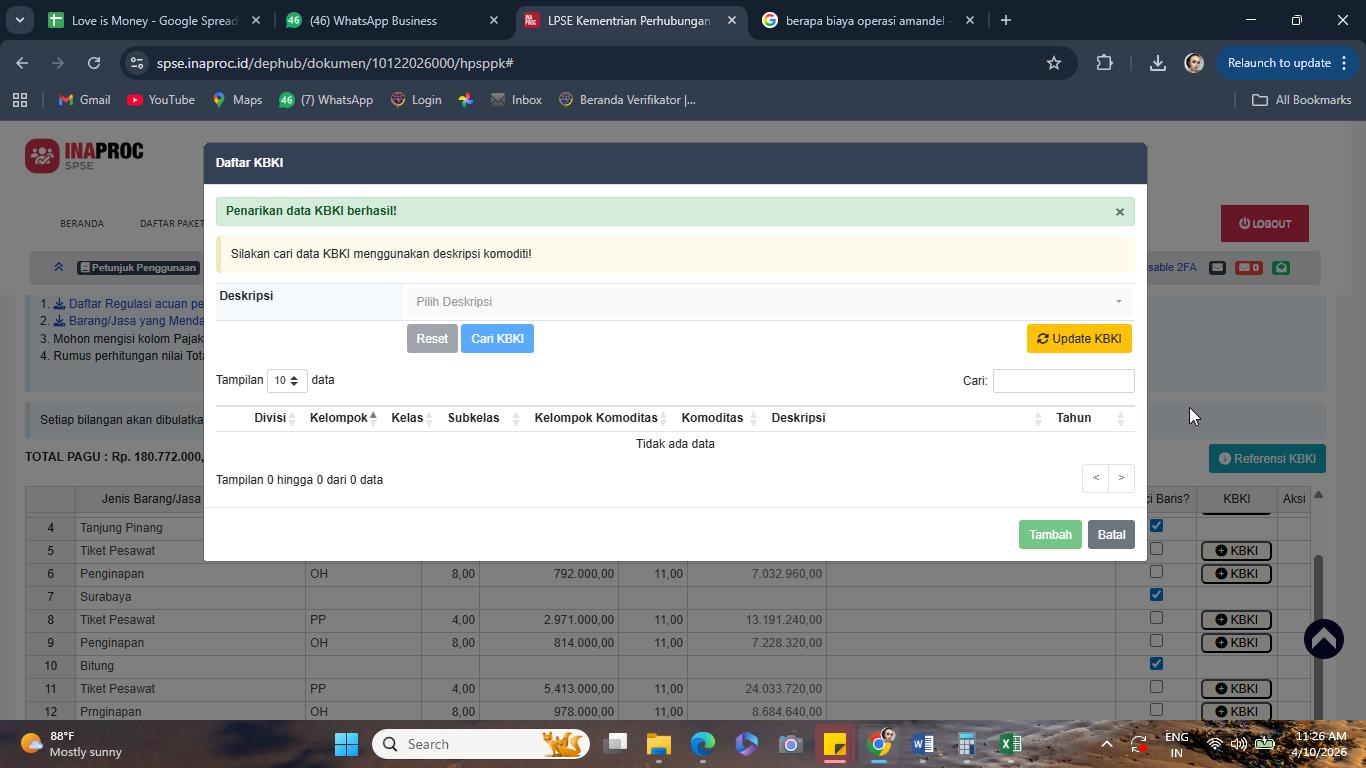1366x768 pixels.
Task: Toggle checkbox in Surabaya row
Action: click(x=1156, y=595)
